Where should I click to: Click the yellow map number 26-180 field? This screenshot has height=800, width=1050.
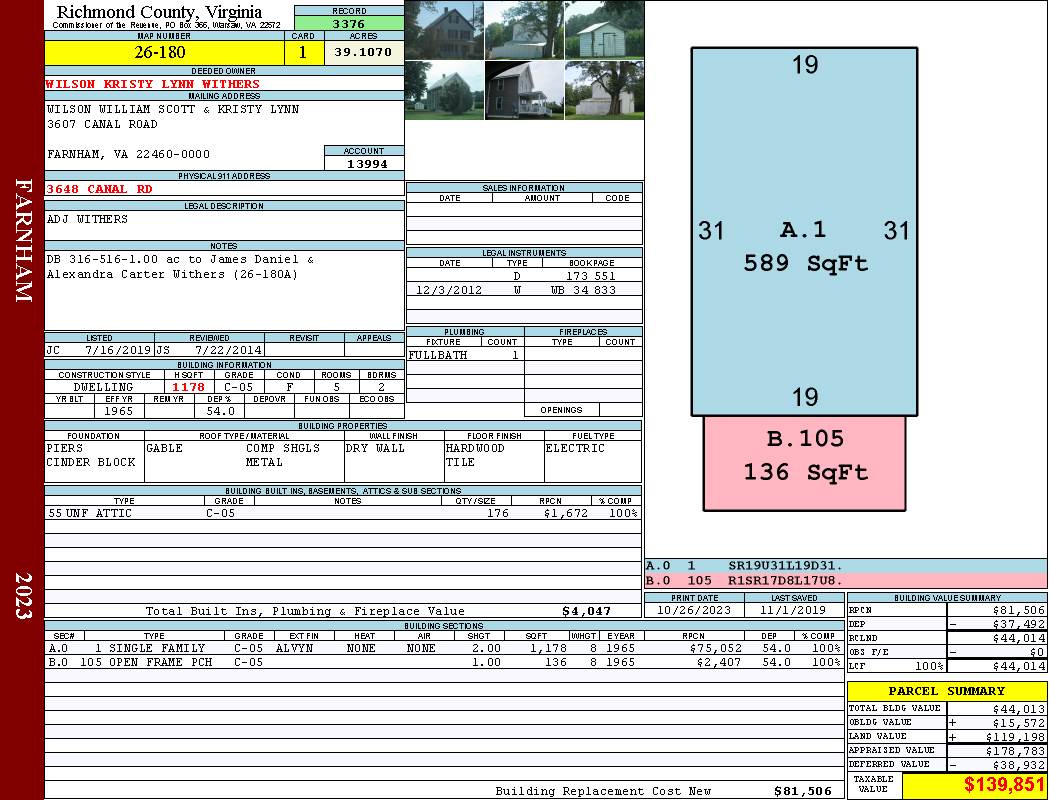coord(160,52)
